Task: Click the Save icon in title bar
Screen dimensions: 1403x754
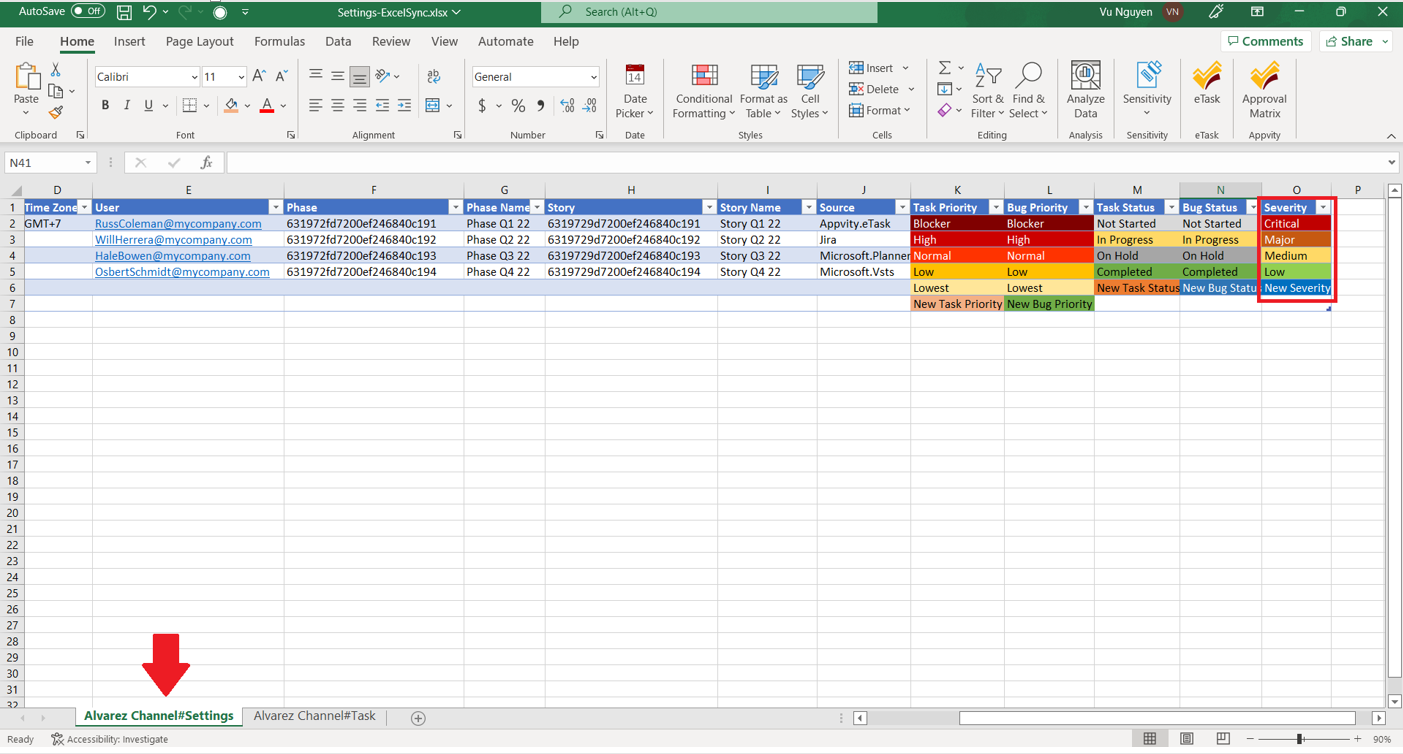Action: (x=124, y=13)
